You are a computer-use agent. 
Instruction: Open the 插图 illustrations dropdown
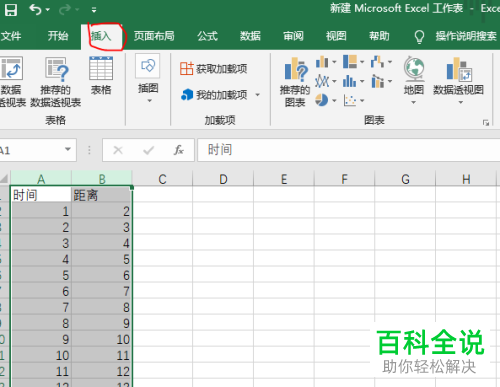(148, 79)
